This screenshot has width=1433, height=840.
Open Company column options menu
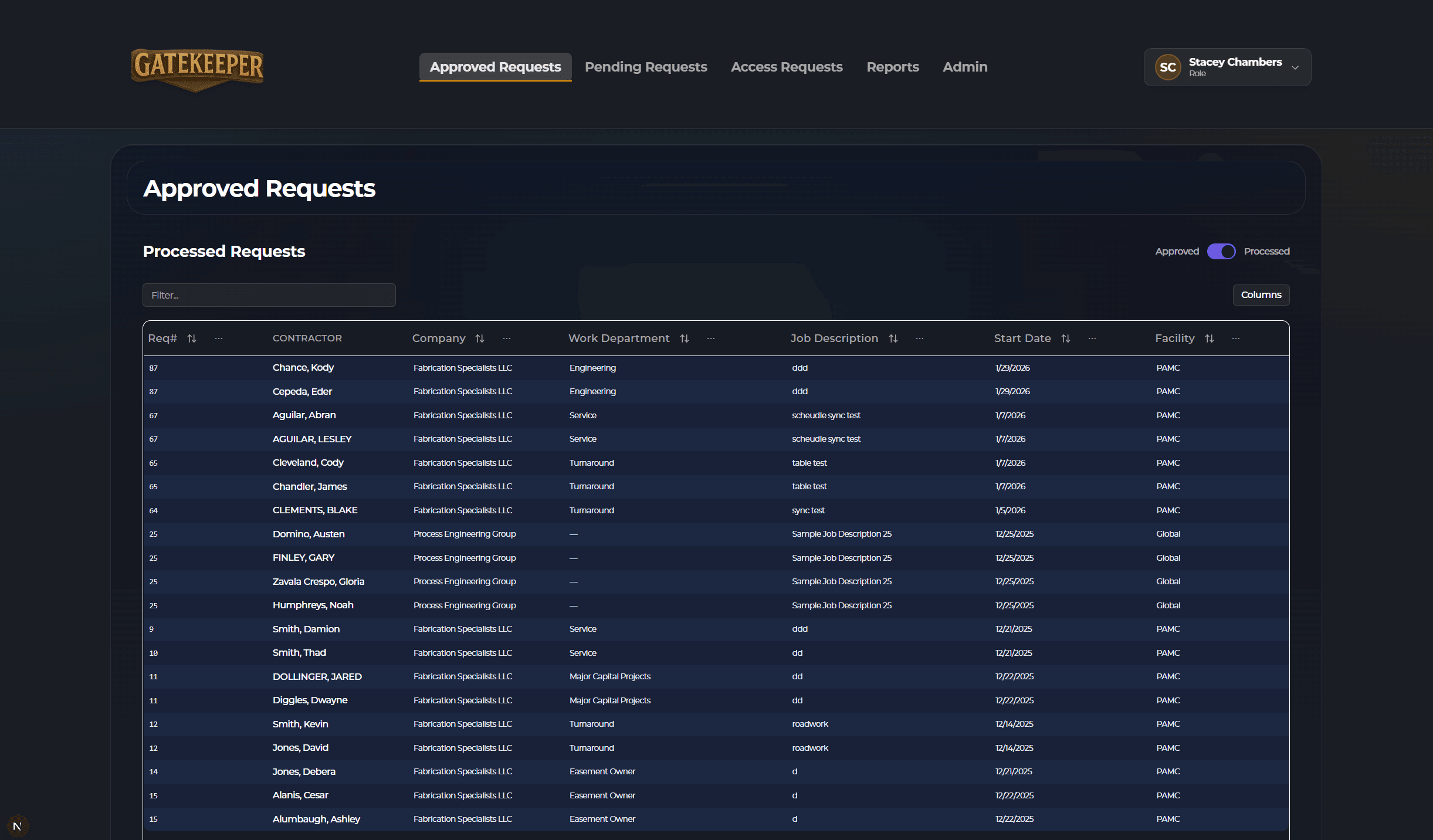click(x=507, y=338)
